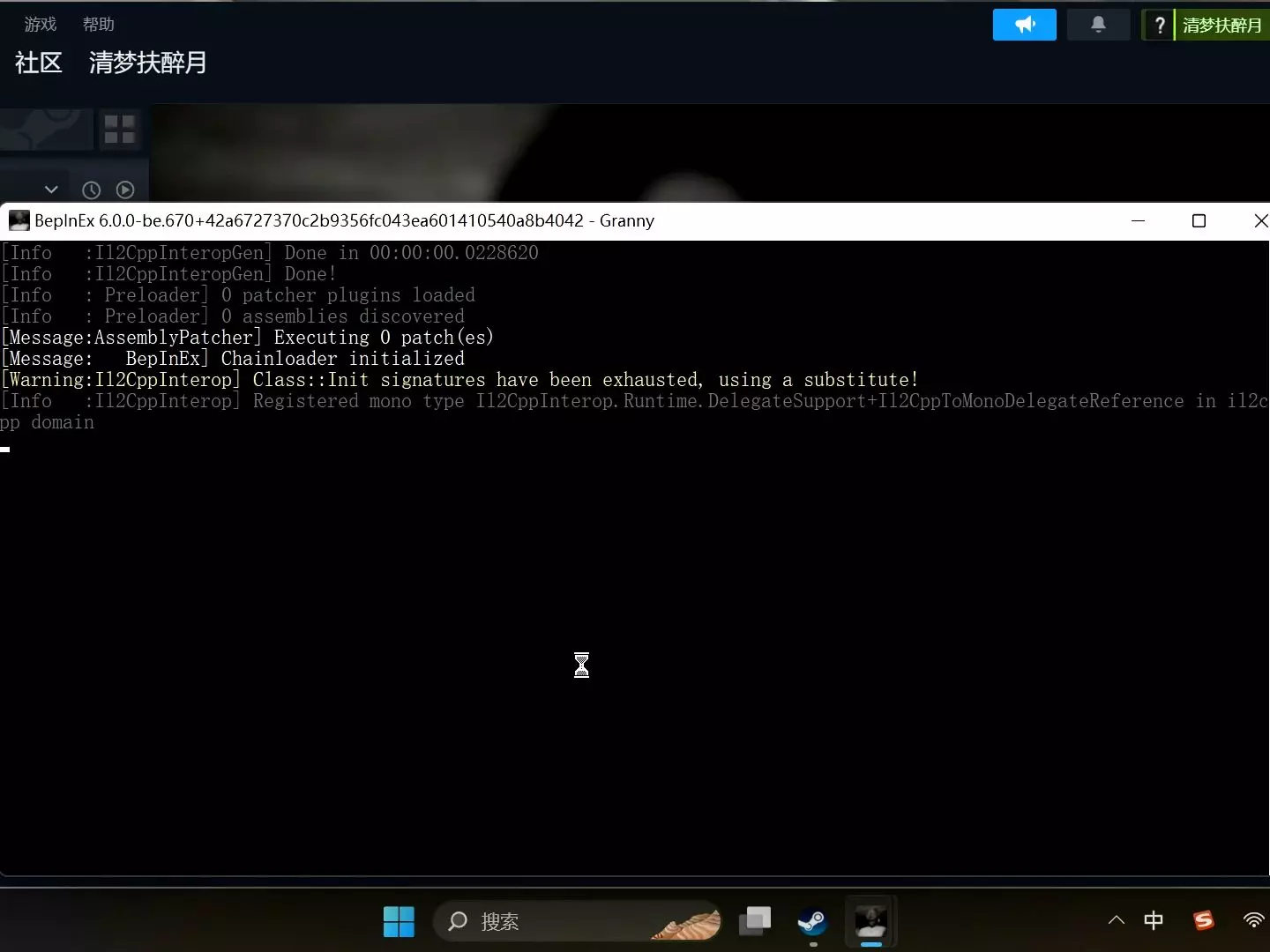Click the BepInEx console window title icon
Image resolution: width=1270 pixels, height=952 pixels.
point(19,220)
